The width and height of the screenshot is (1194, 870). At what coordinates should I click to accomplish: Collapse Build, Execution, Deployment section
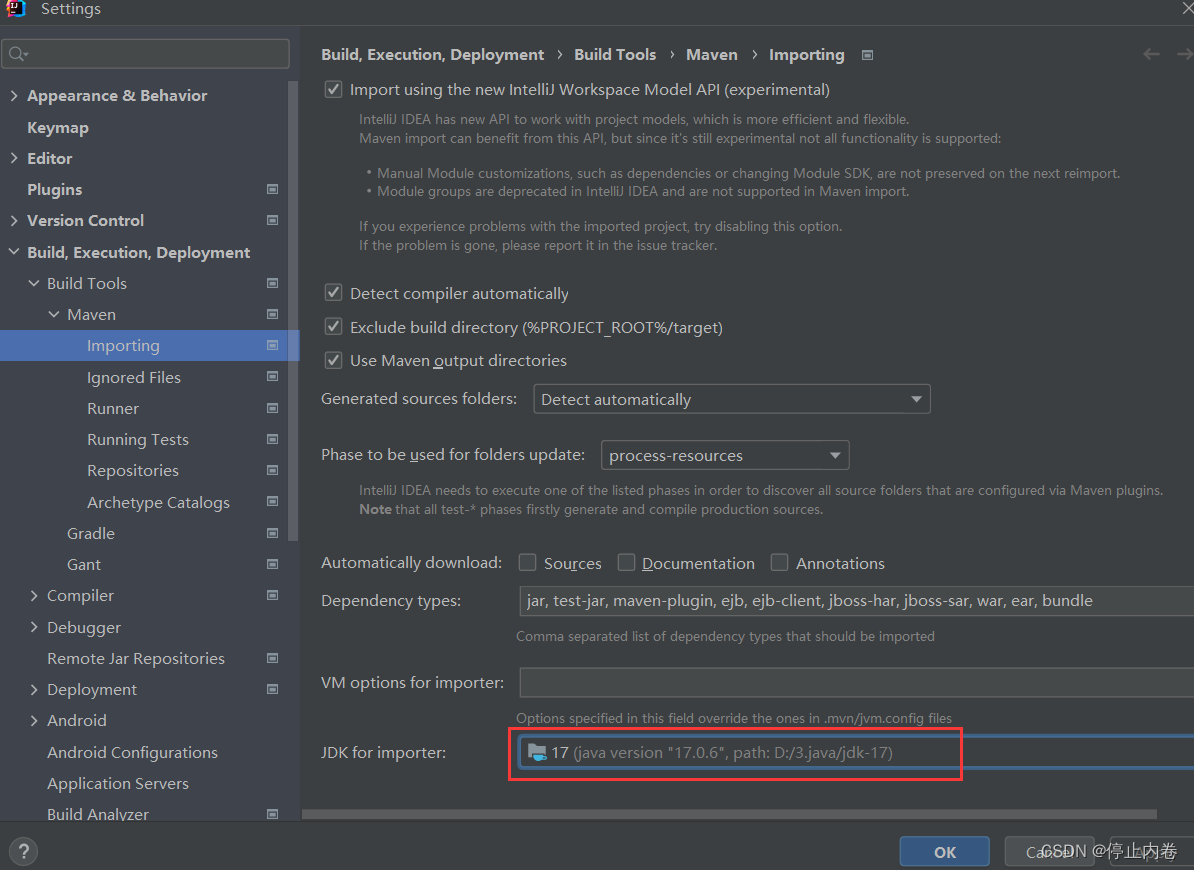[x=14, y=251]
